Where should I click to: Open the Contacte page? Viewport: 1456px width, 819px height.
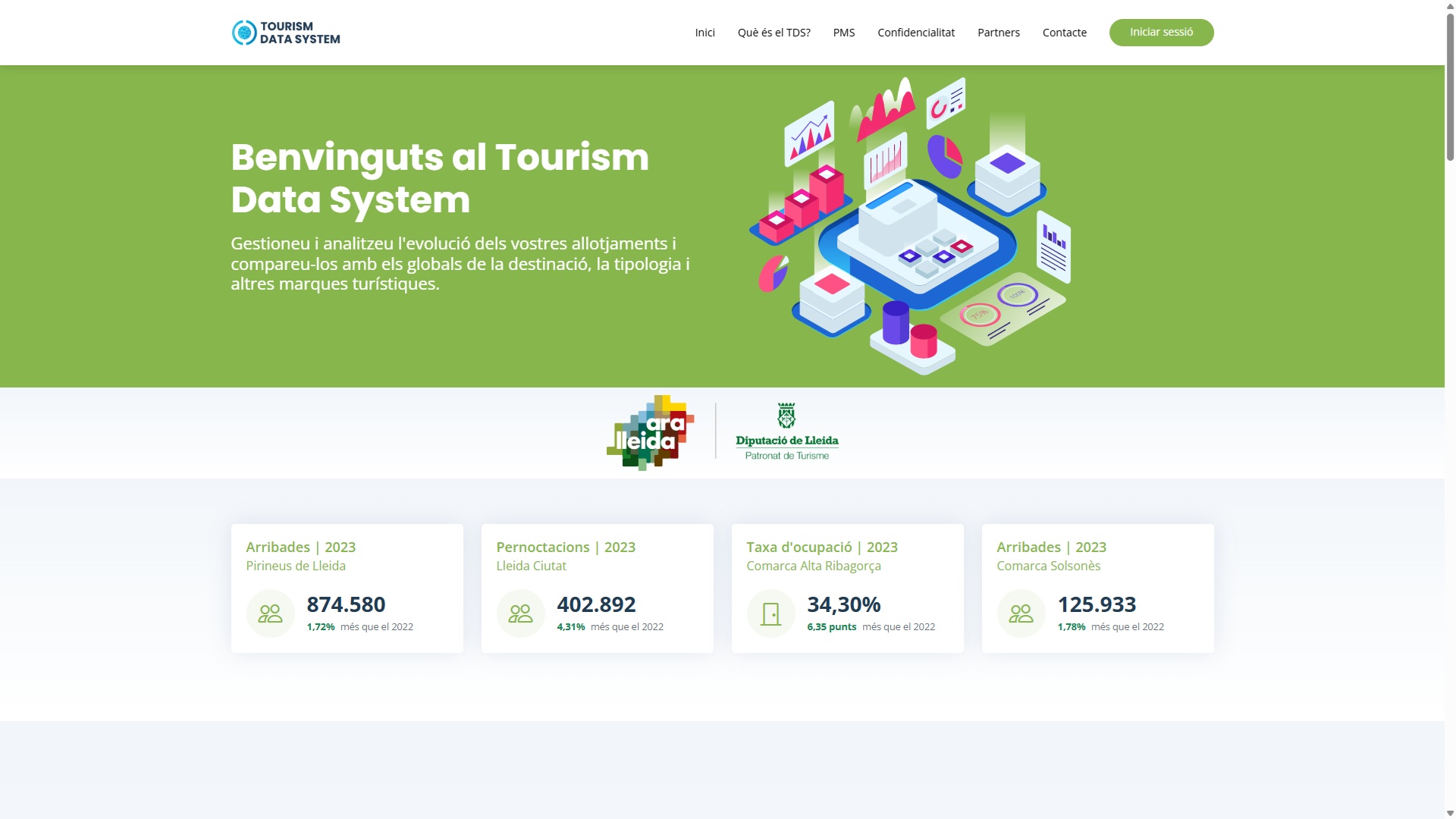tap(1064, 33)
